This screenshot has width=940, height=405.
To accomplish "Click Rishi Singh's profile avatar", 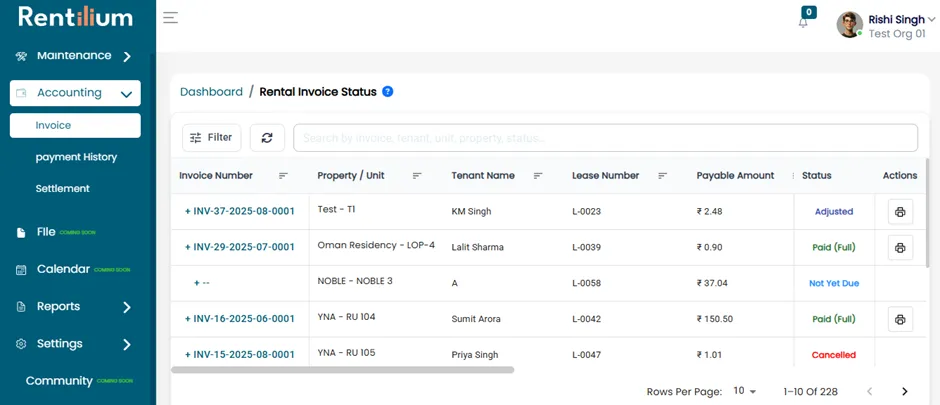I will (849, 25).
